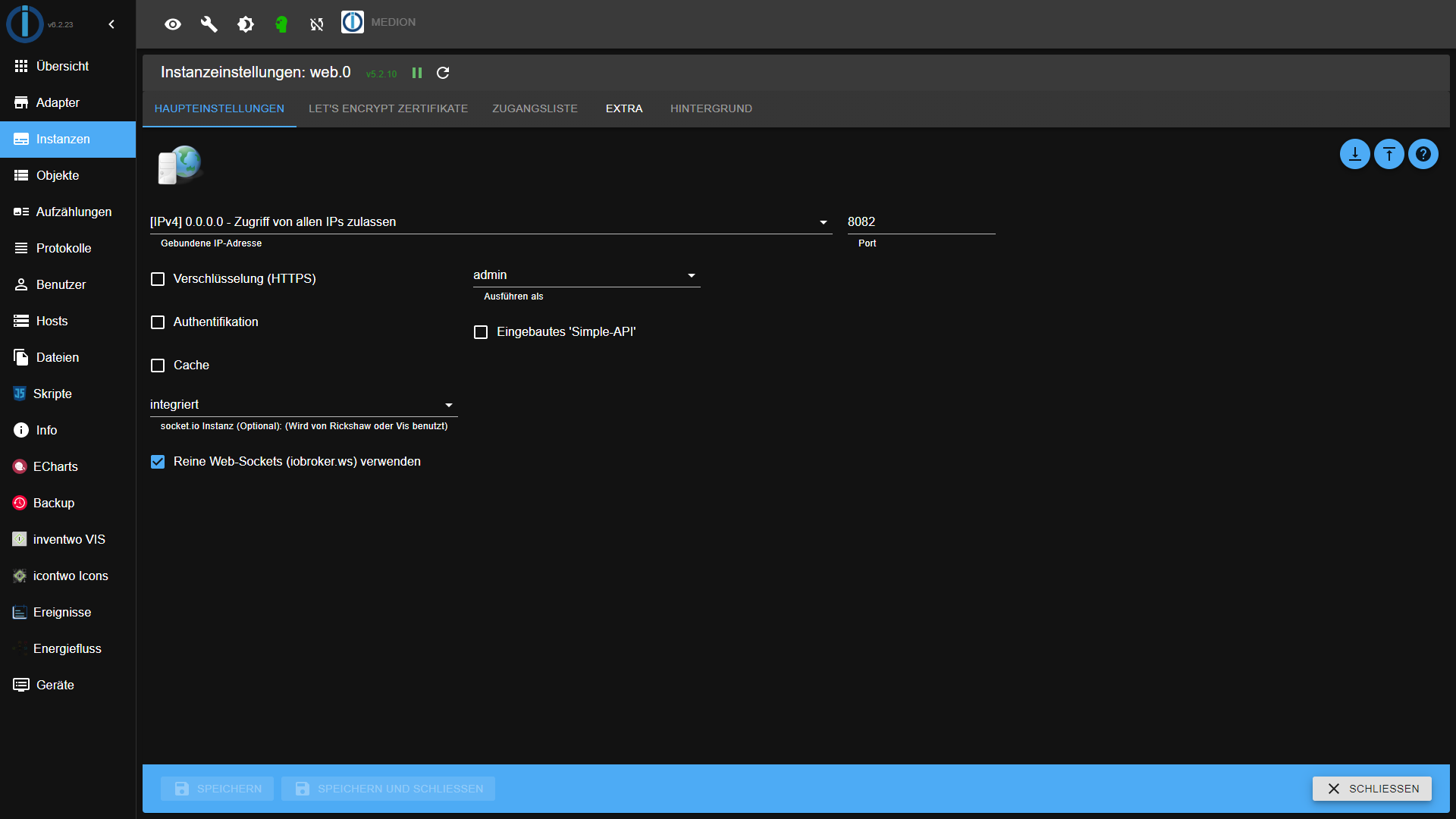Toggle Eingebautes Simple-API checkbox
Image resolution: width=1456 pixels, height=819 pixels.
481,332
